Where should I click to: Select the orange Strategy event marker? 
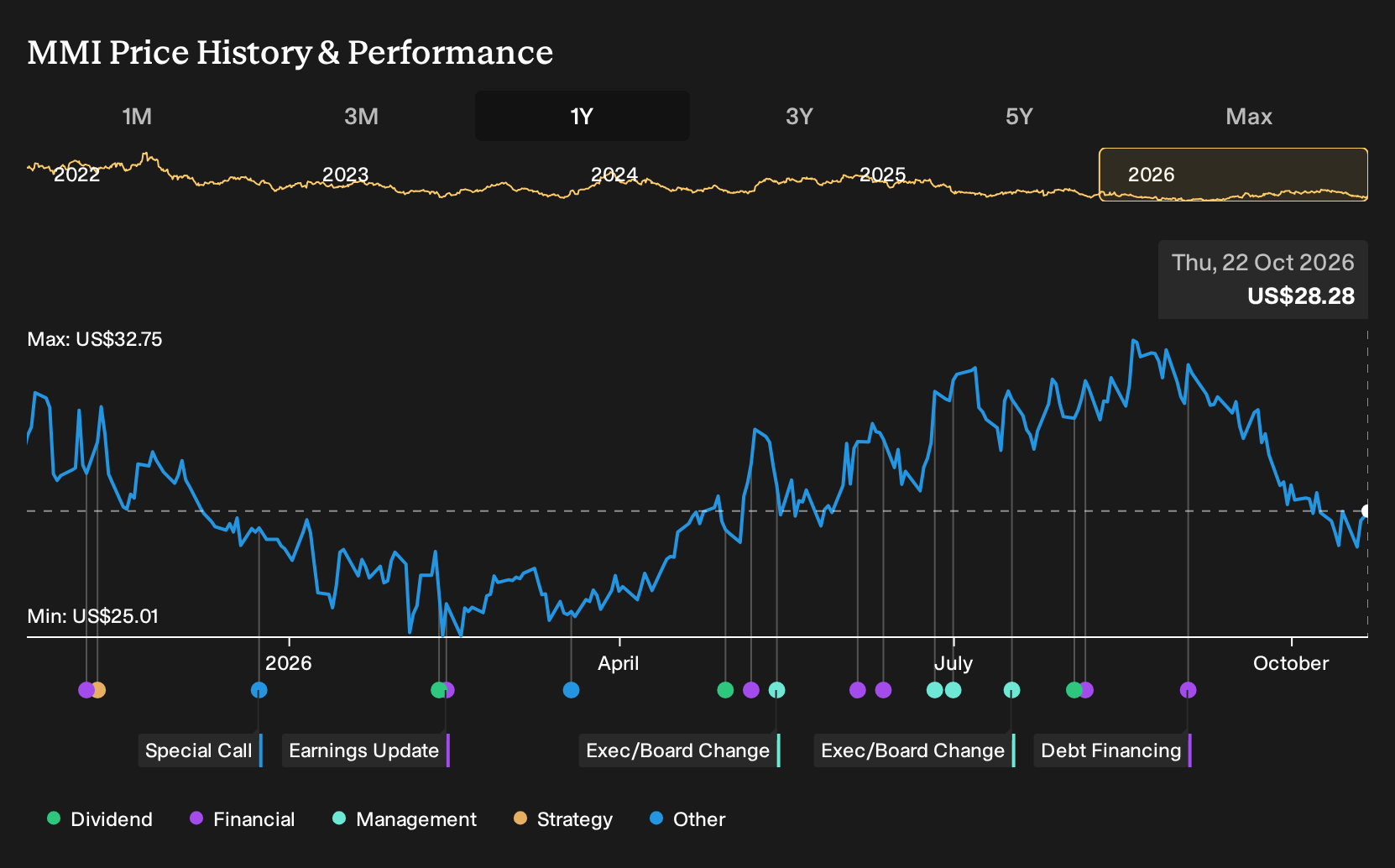click(x=98, y=690)
